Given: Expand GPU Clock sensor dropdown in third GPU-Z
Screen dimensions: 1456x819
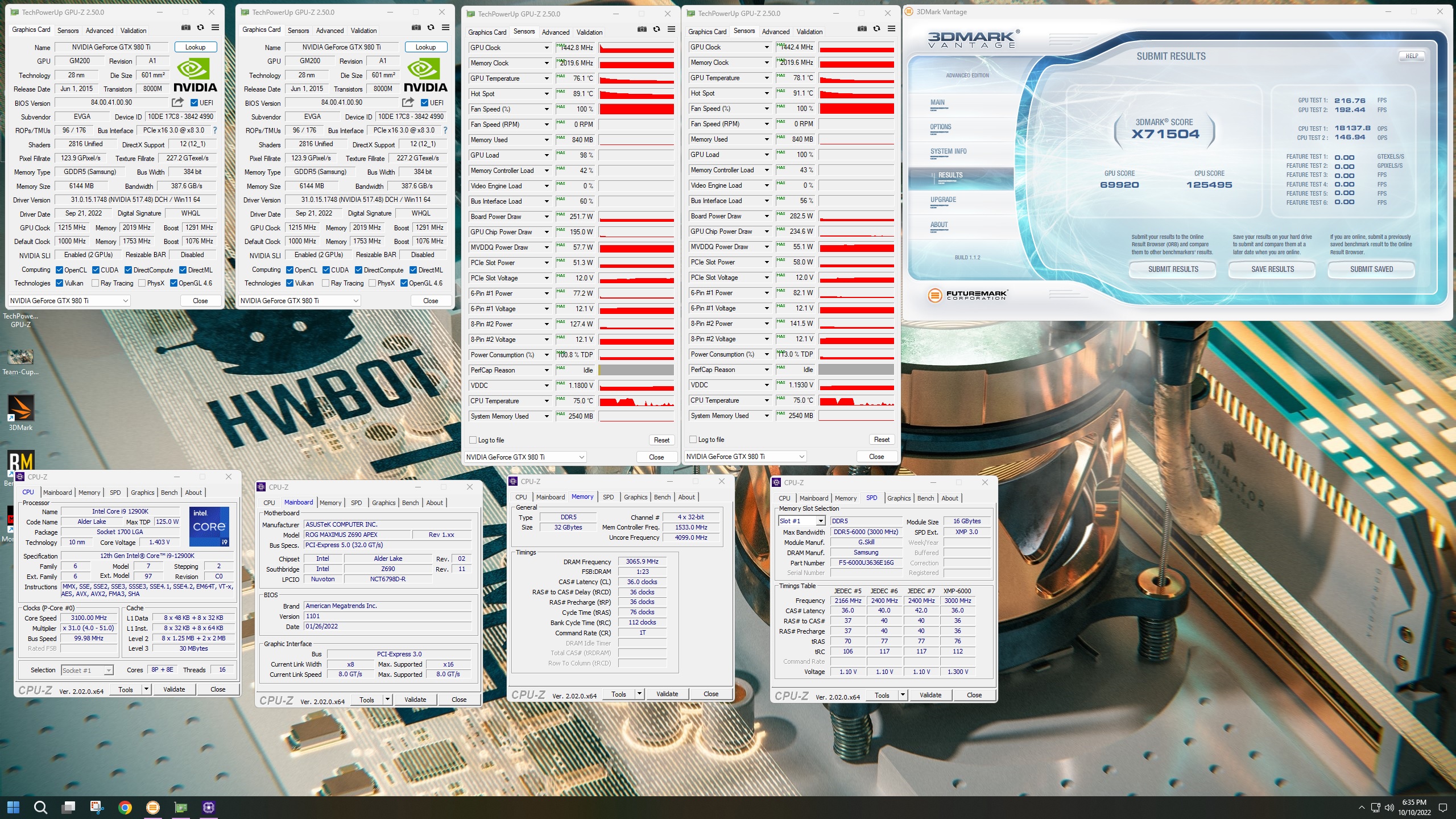Looking at the screenshot, I should coord(547,48).
